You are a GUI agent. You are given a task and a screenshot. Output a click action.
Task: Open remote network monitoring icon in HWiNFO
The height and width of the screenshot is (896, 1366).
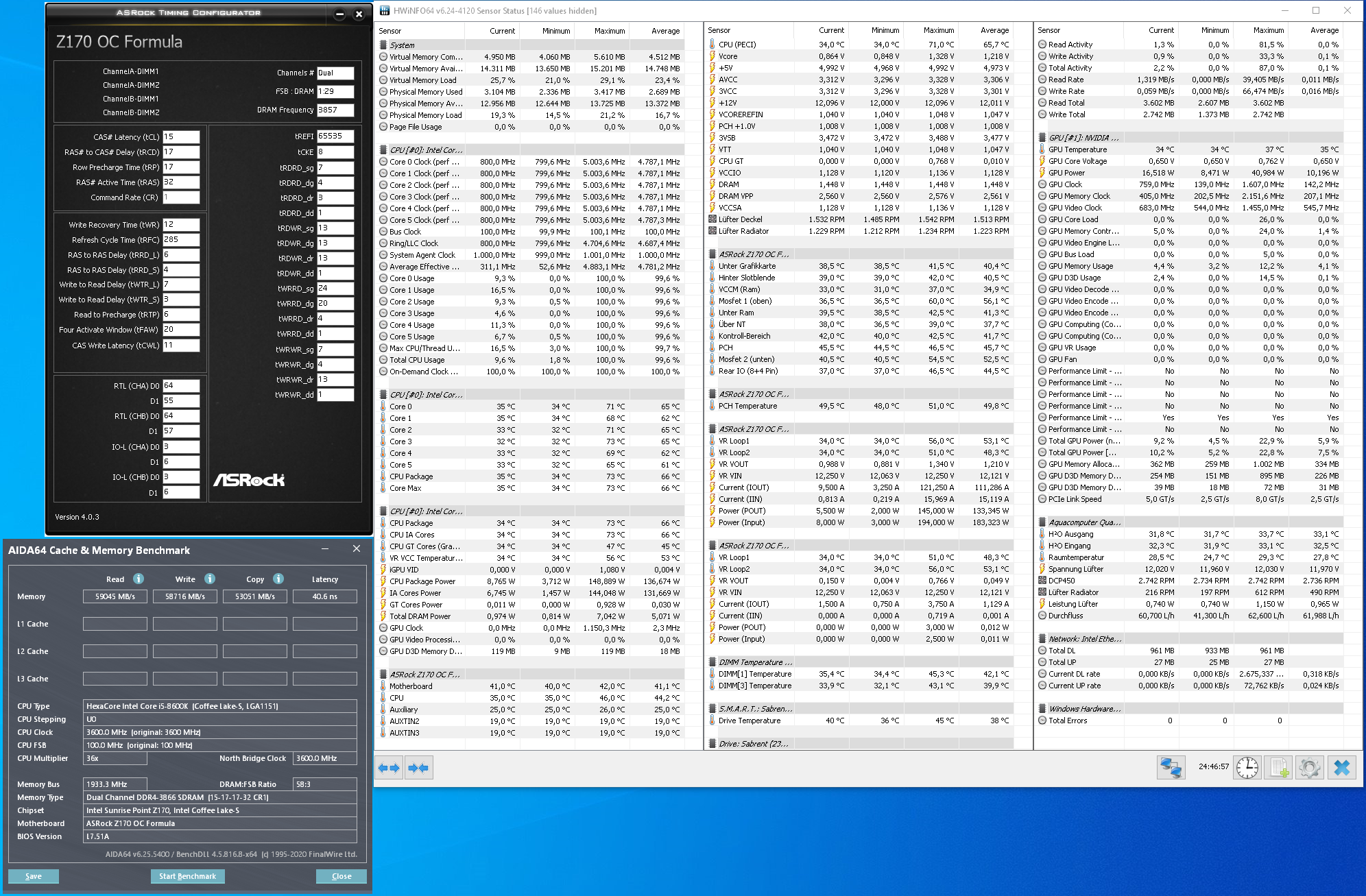click(x=1171, y=768)
